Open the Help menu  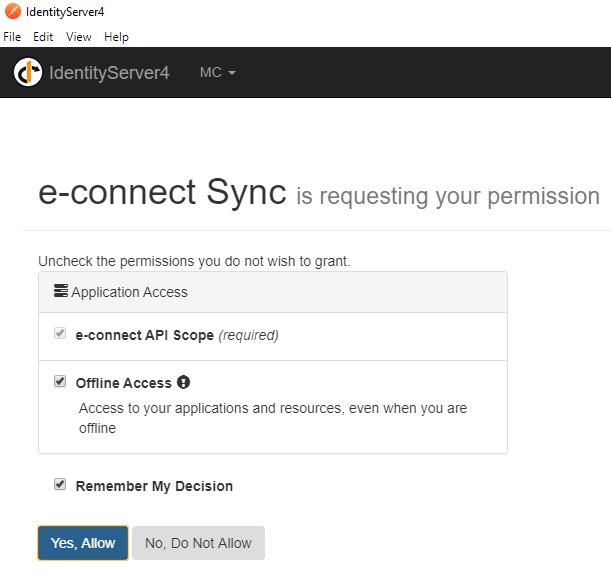[x=116, y=37]
